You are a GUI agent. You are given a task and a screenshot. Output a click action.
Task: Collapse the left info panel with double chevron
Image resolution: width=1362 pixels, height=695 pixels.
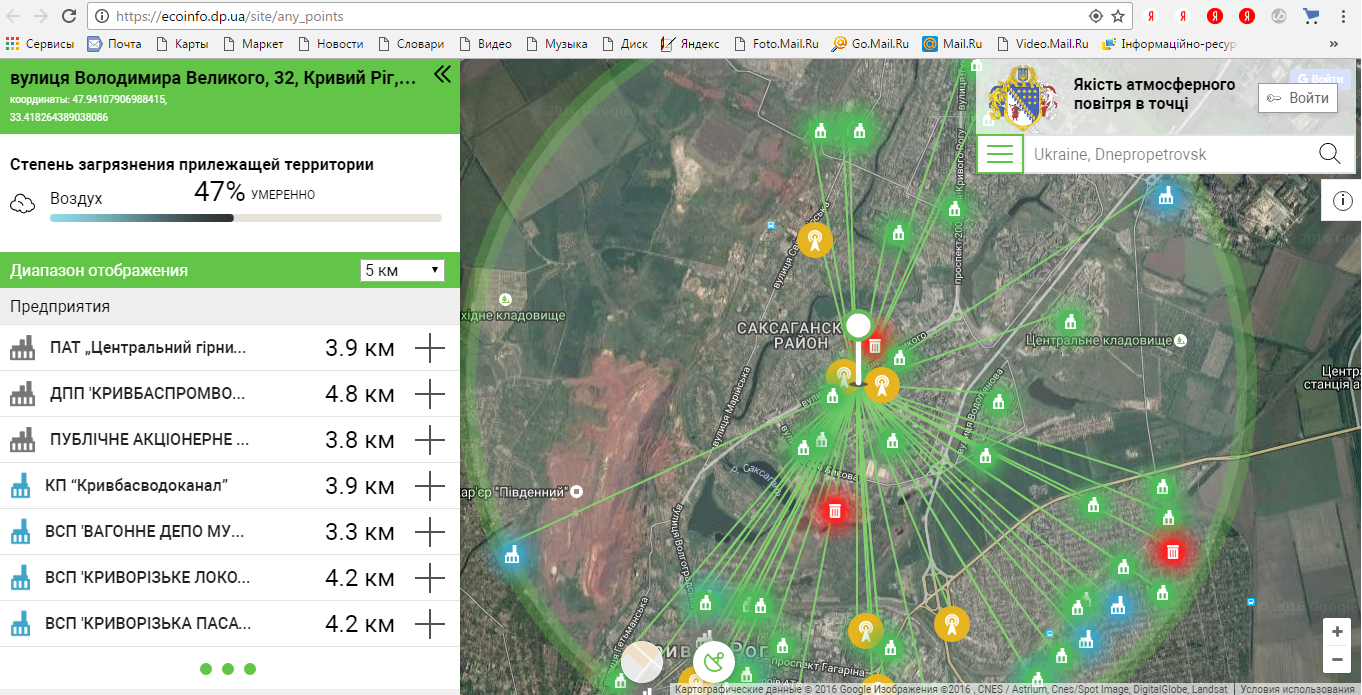pyautogui.click(x=442, y=75)
